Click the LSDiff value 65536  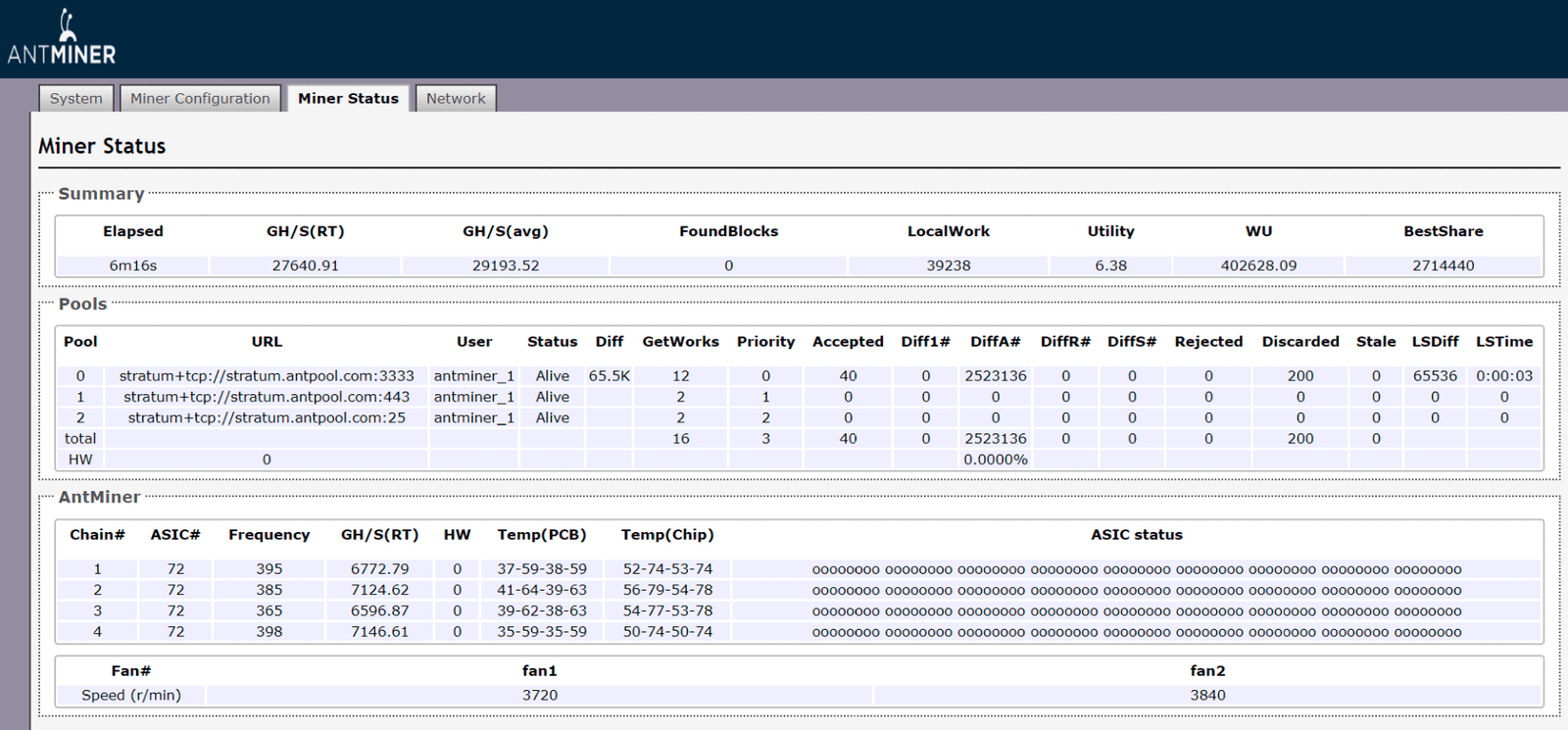[x=1435, y=376]
